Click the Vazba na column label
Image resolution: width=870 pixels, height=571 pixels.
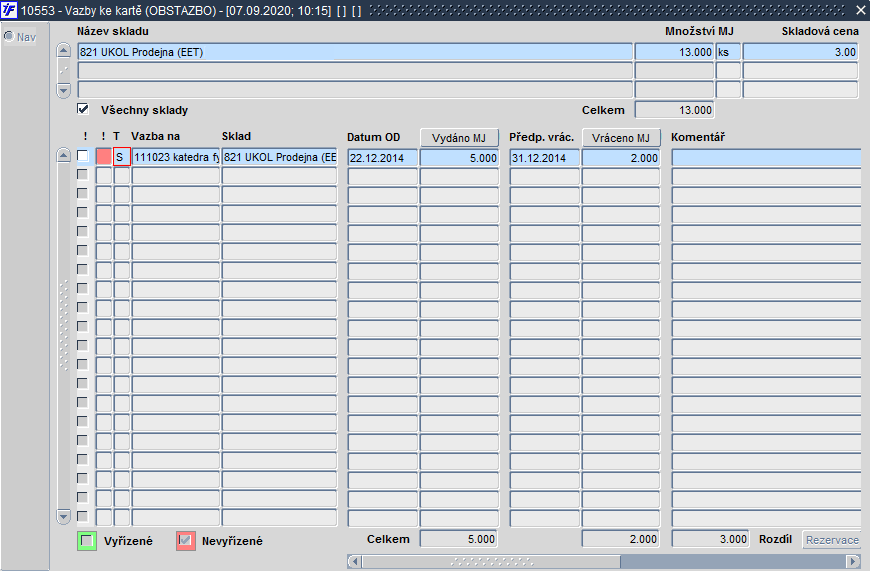tap(155, 137)
